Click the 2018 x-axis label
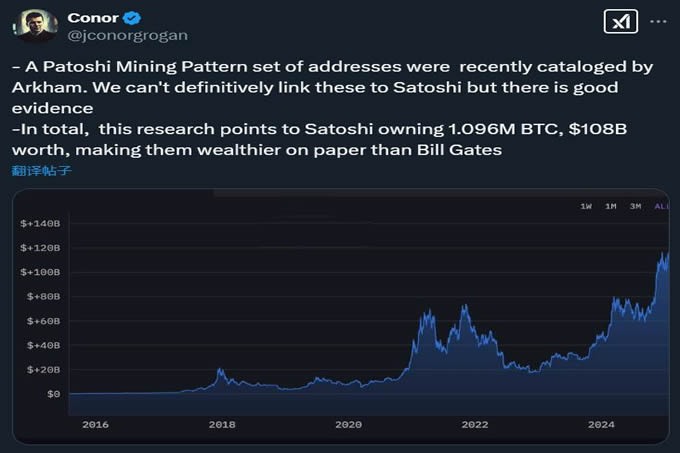This screenshot has height=453, width=680. (221, 425)
